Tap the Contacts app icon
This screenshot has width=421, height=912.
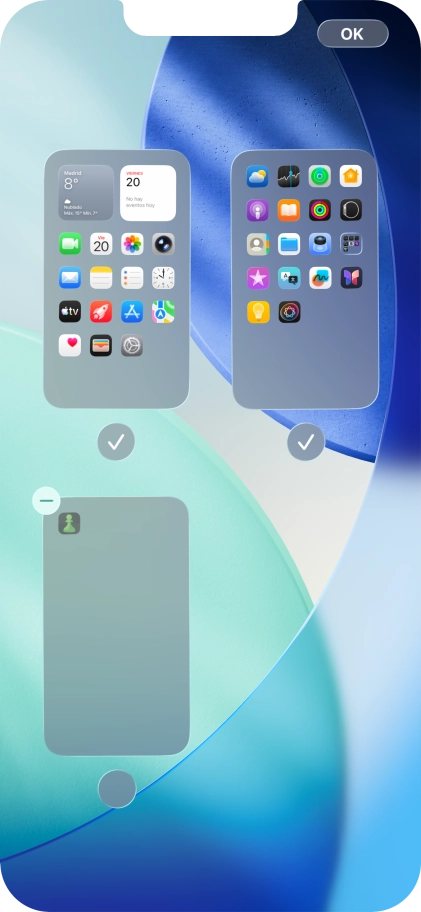point(257,244)
